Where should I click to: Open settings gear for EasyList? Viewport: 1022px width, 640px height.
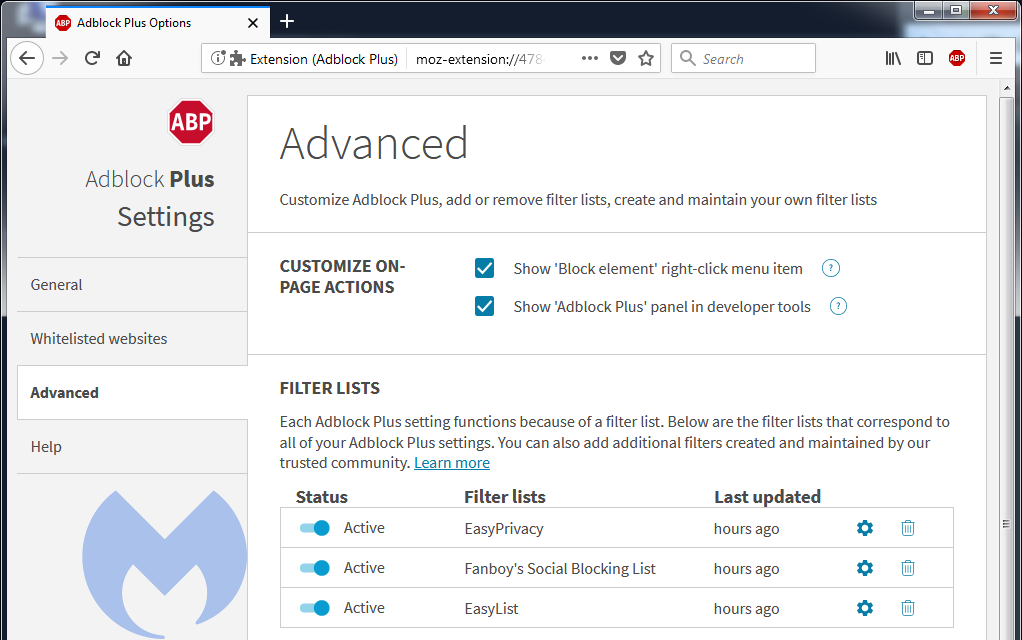[x=865, y=608]
